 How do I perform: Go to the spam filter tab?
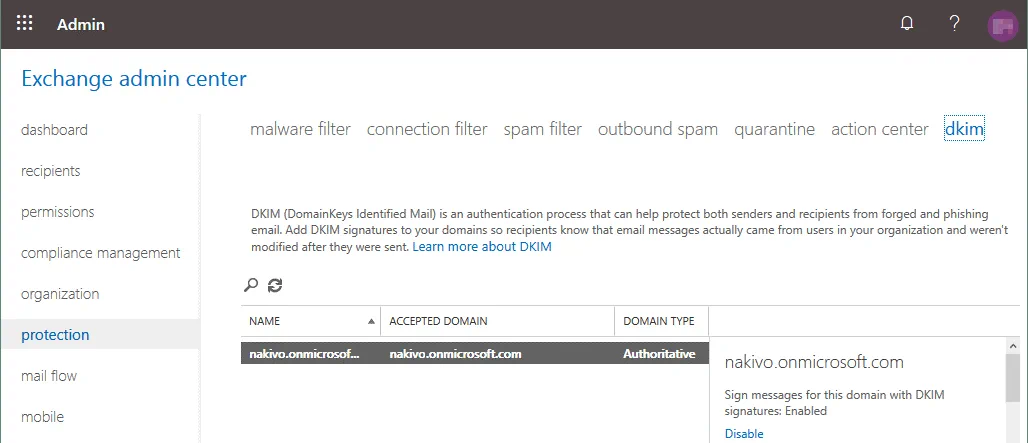pos(542,129)
